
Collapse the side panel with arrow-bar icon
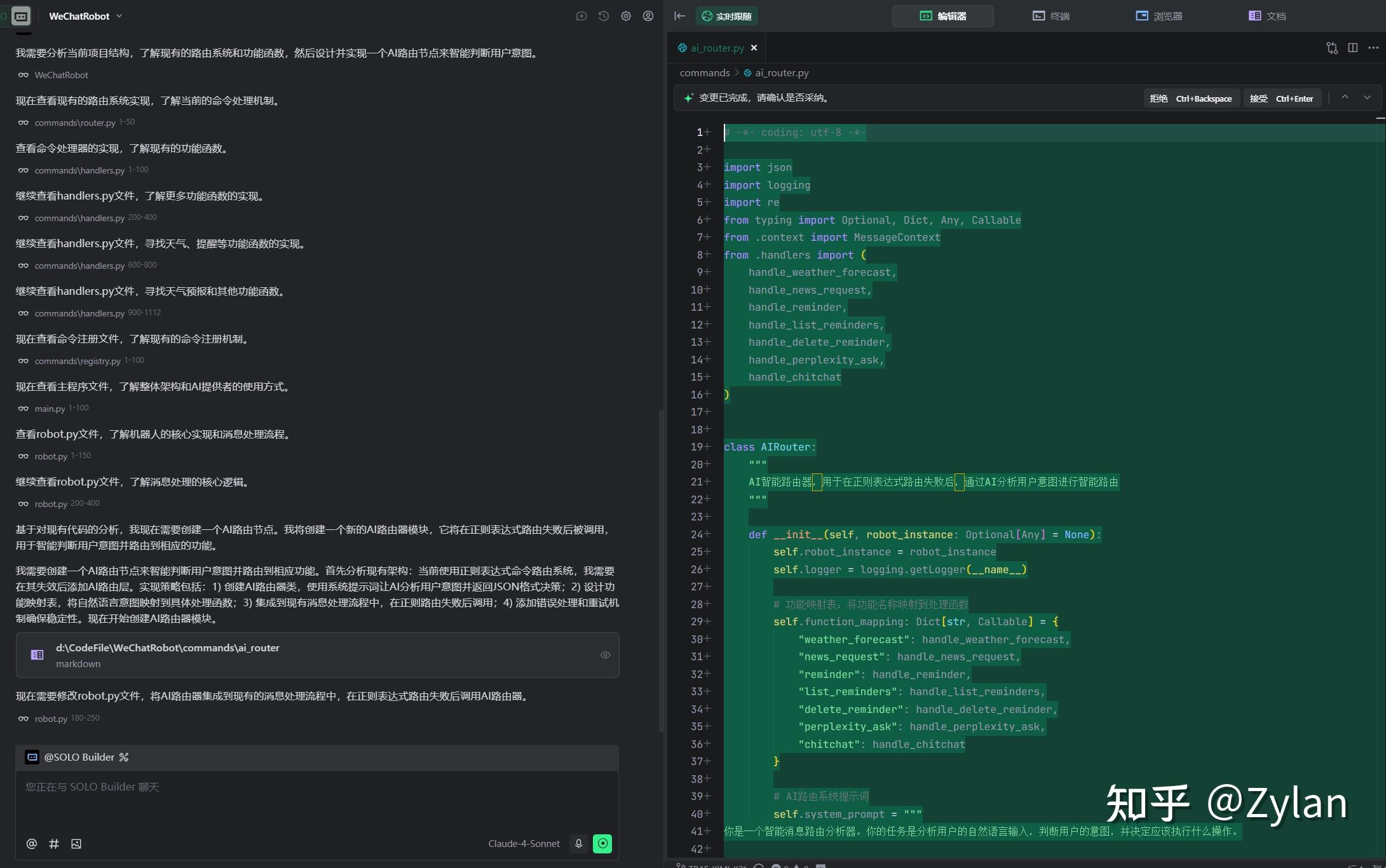point(679,16)
